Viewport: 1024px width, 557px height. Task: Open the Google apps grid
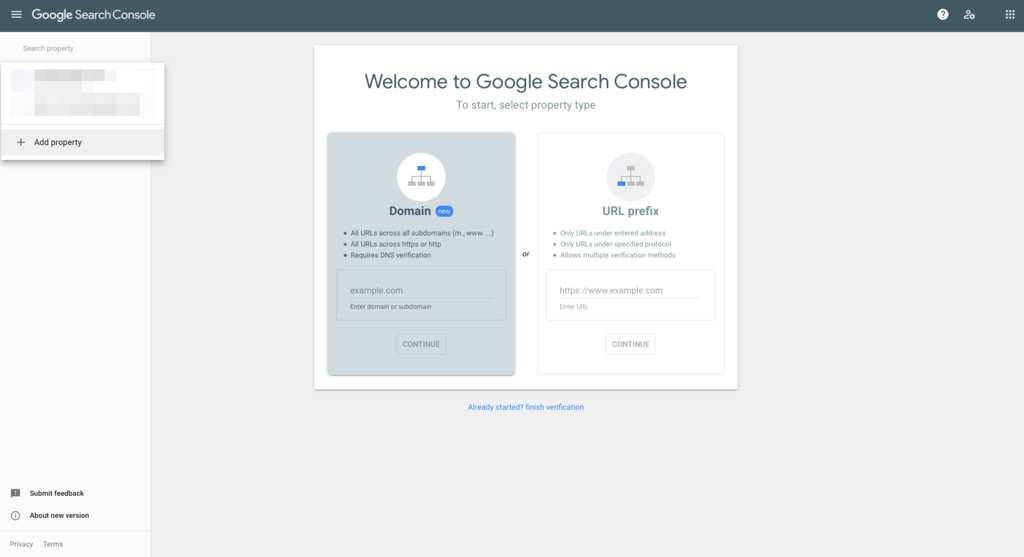1010,14
